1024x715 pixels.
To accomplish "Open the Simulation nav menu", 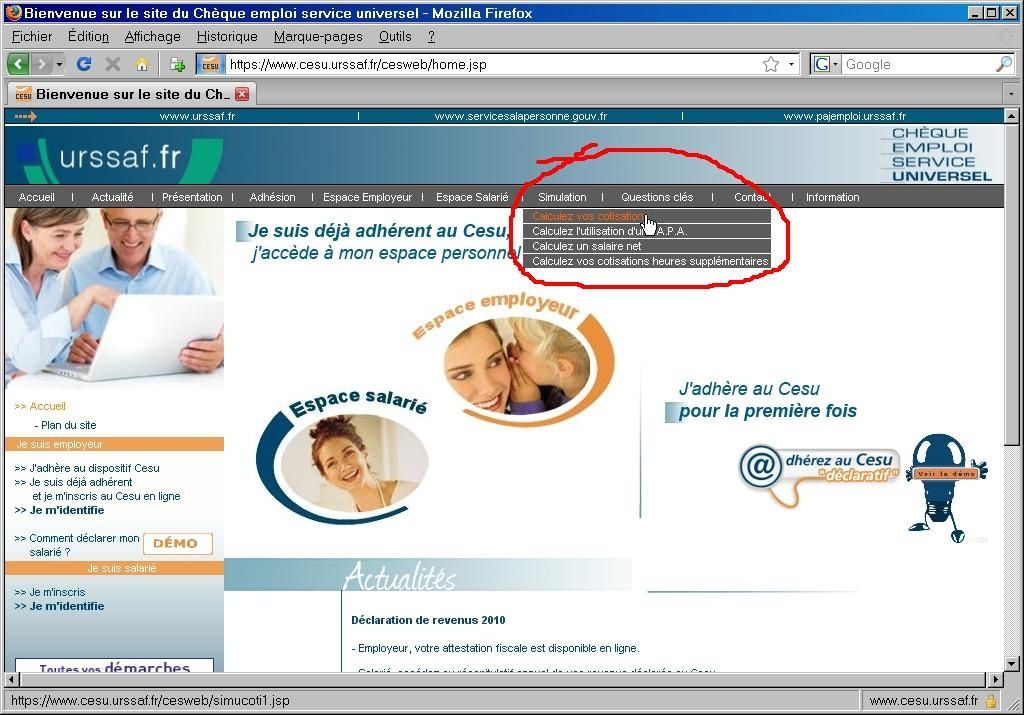I will (562, 197).
